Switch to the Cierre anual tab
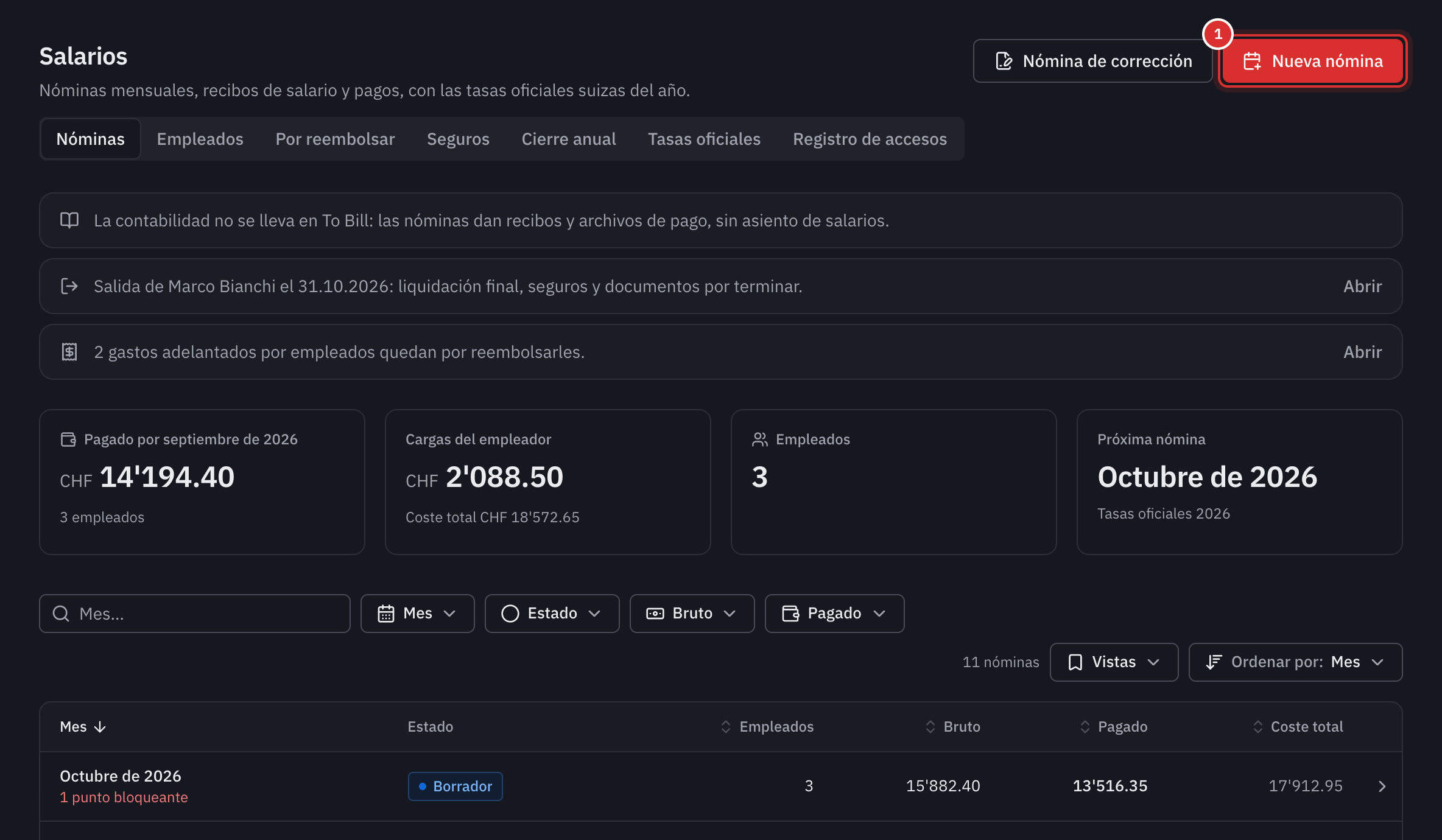1442x840 pixels. coord(569,139)
